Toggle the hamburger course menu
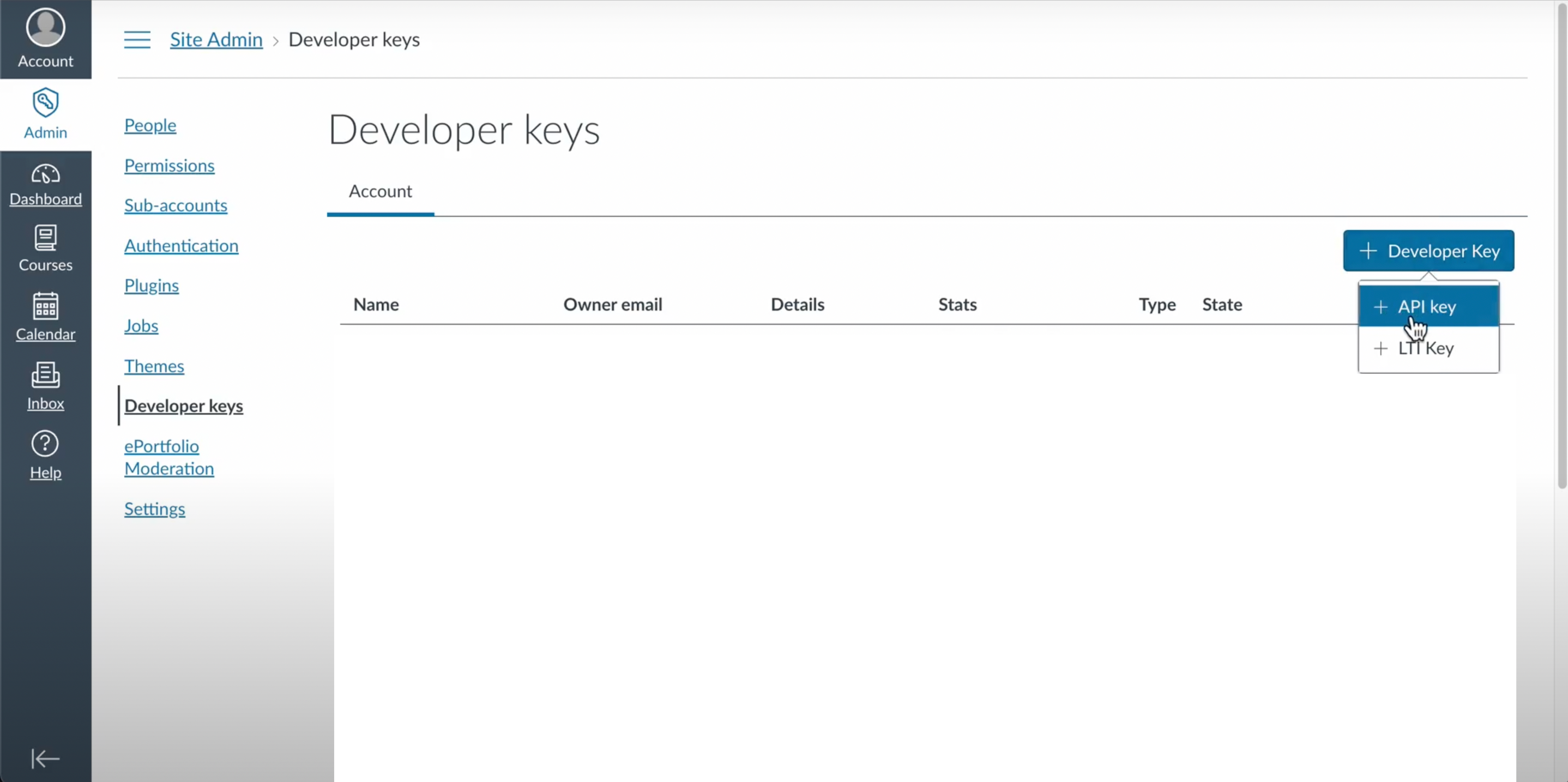This screenshot has height=782, width=1568. coord(137,40)
